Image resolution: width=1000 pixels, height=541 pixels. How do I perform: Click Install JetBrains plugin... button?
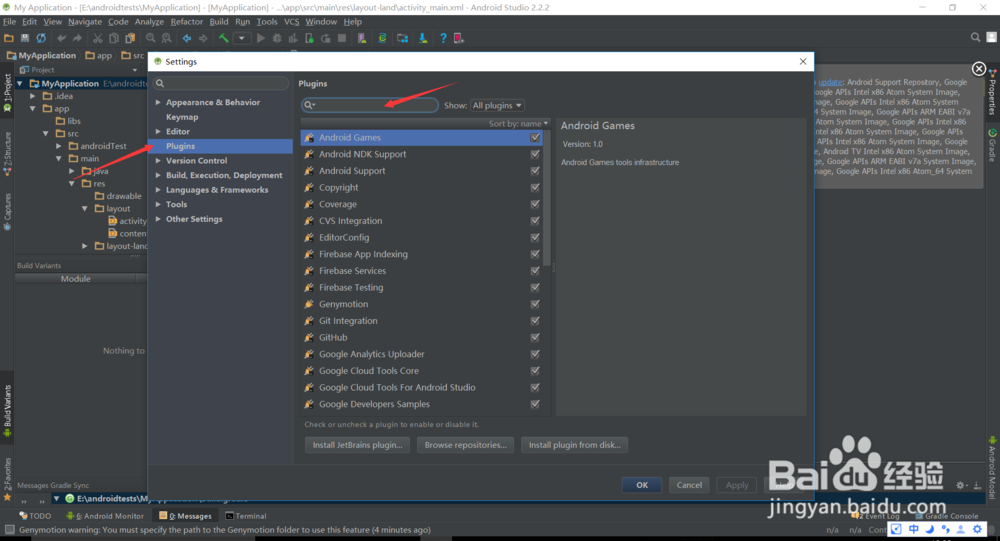pyautogui.click(x=357, y=445)
